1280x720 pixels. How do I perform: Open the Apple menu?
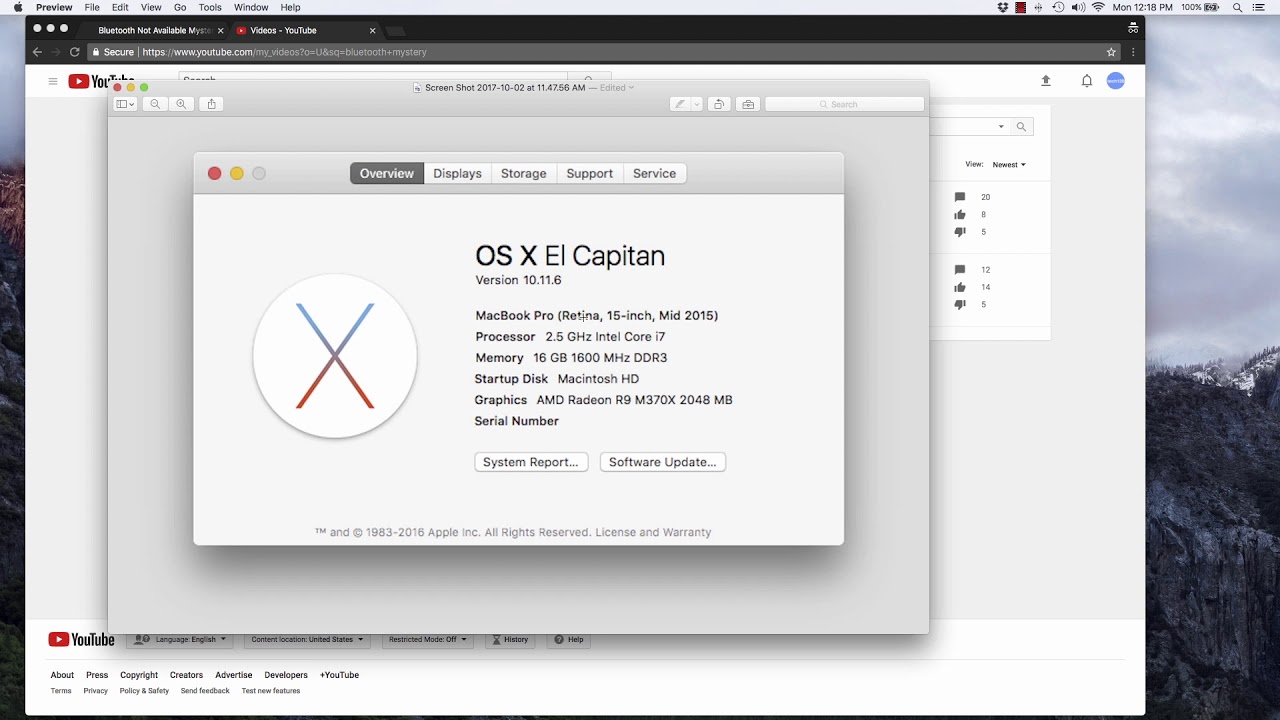point(17,7)
